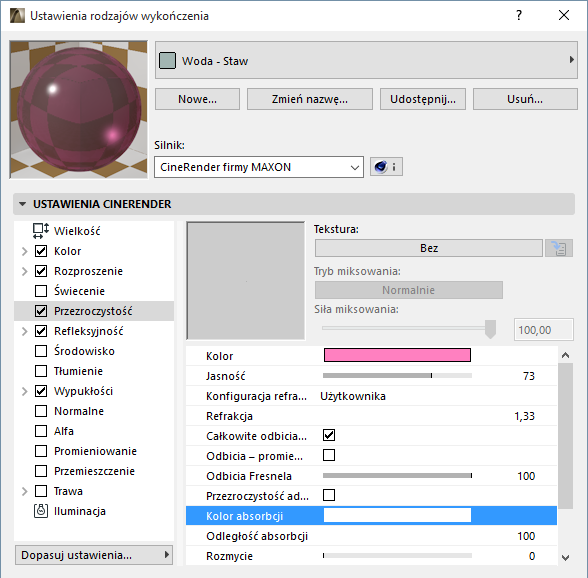The image size is (588, 578).
Task: Enable the Środowisko checkbox
Action: [41, 351]
